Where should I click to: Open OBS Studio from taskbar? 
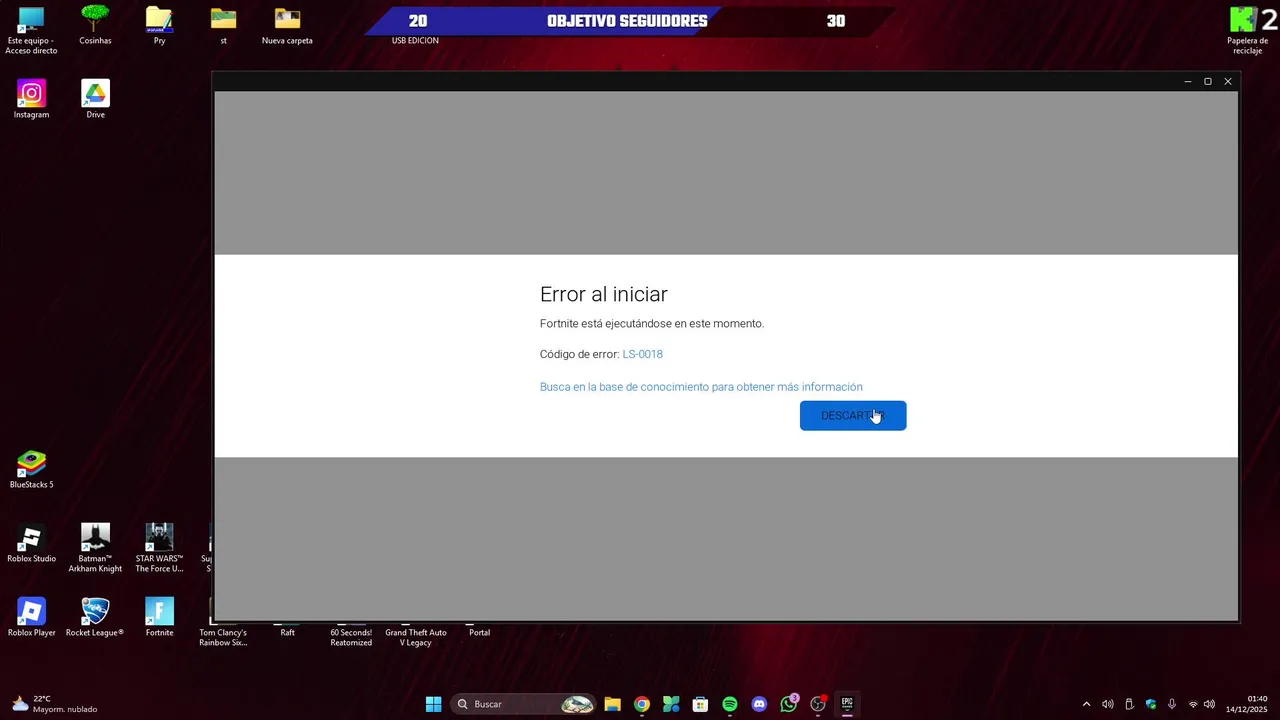coord(818,704)
